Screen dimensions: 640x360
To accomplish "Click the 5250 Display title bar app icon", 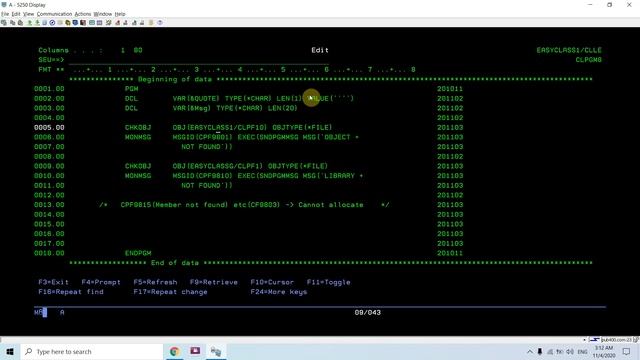I will [x=4, y=5].
